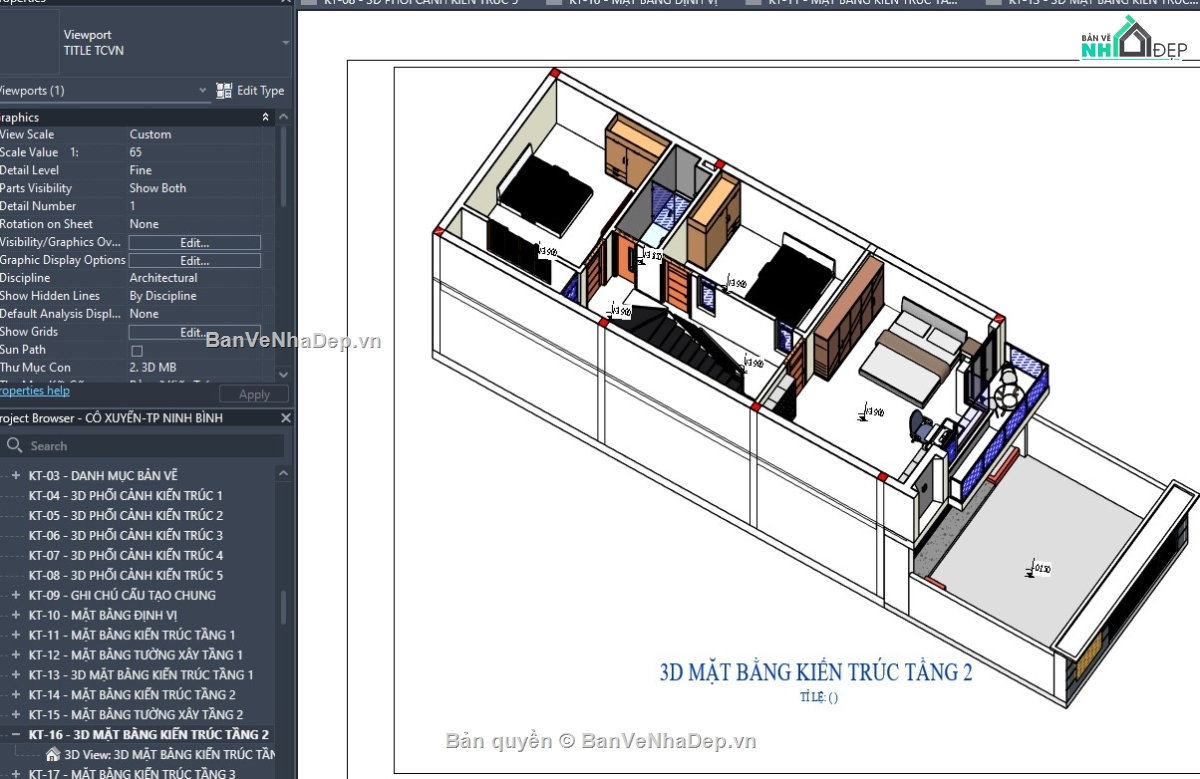The image size is (1200, 779).
Task: Select the 3D View house icon under KT-16
Action: click(x=53, y=754)
